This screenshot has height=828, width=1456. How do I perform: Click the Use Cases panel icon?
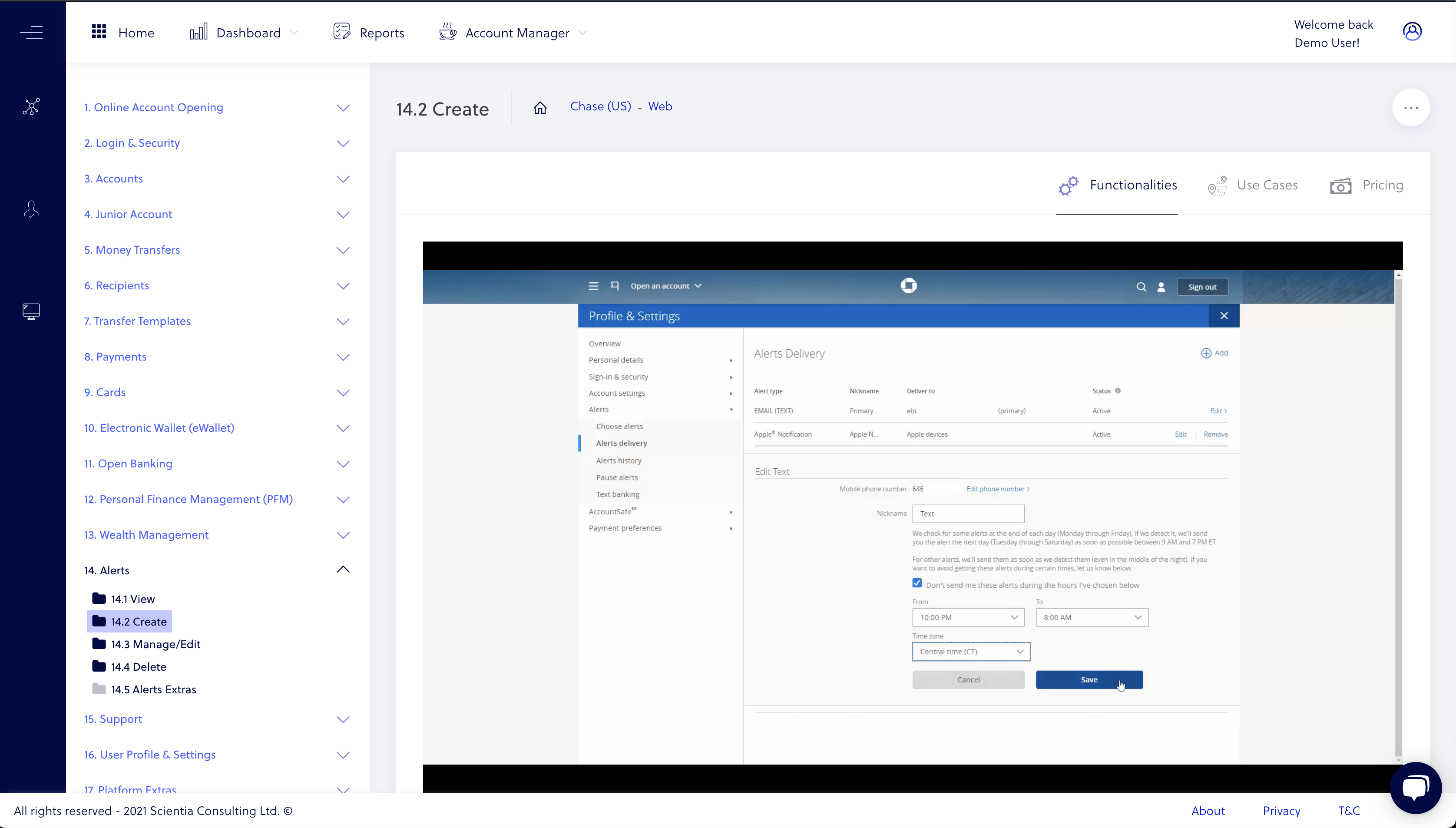pyautogui.click(x=1218, y=186)
